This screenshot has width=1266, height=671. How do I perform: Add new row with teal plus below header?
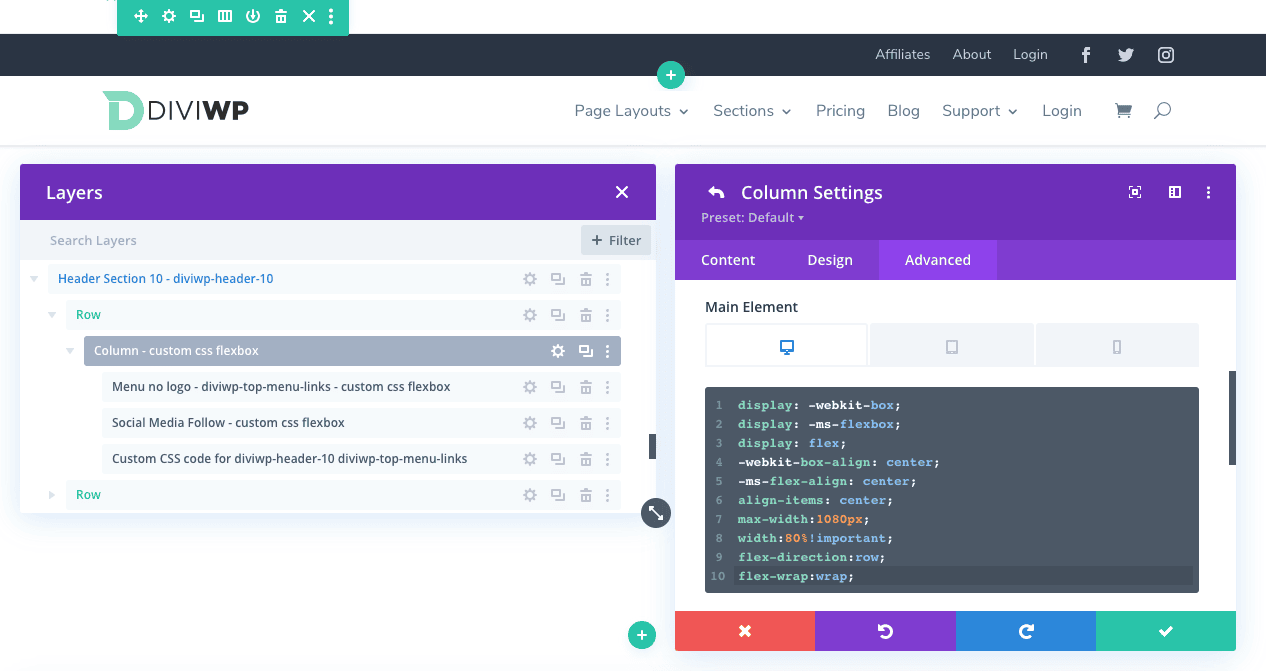pos(671,74)
